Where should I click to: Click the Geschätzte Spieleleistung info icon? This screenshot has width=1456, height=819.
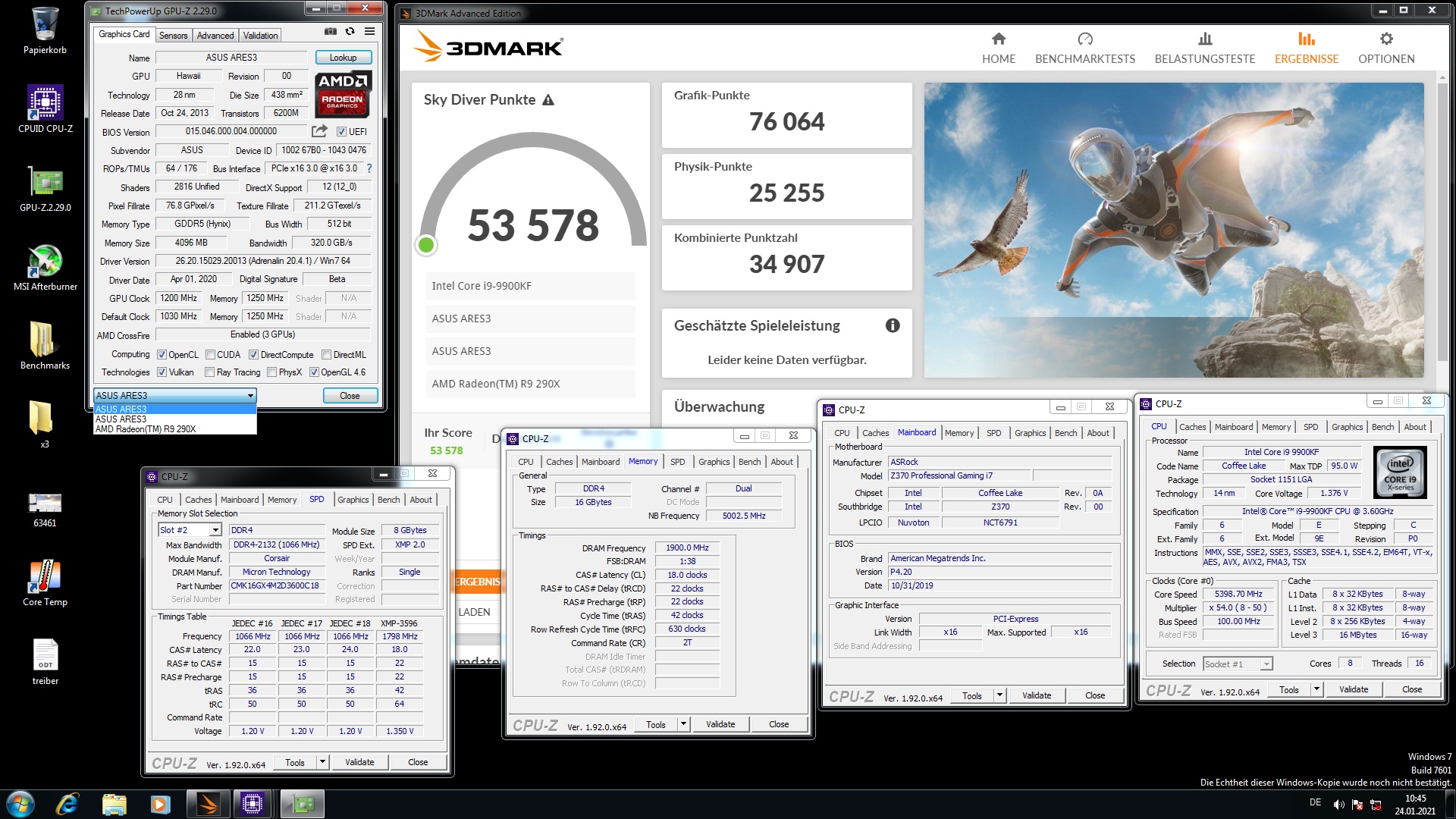(x=893, y=325)
